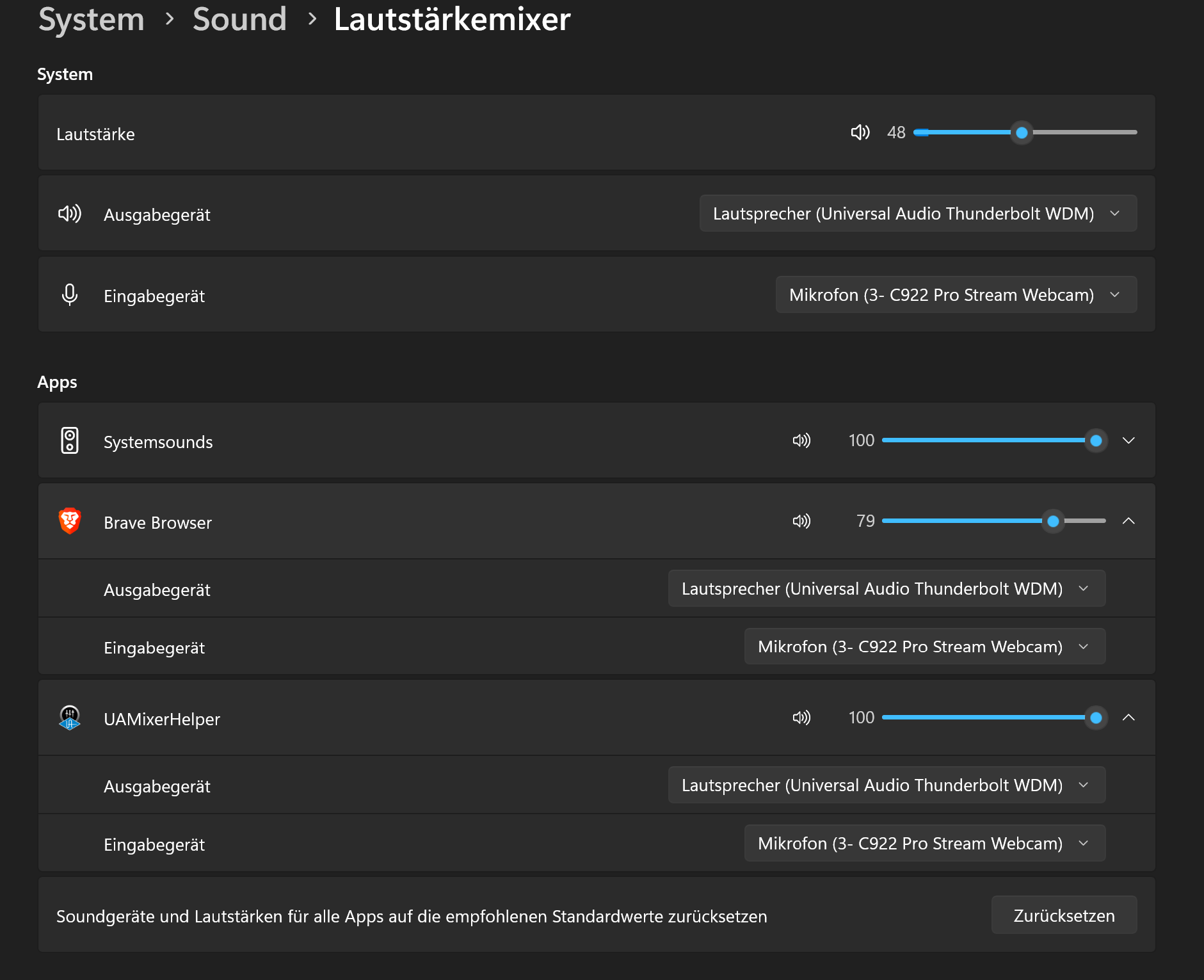The image size is (1204, 980).
Task: Click the Systemsounds speaker box icon
Action: pyautogui.click(x=70, y=440)
